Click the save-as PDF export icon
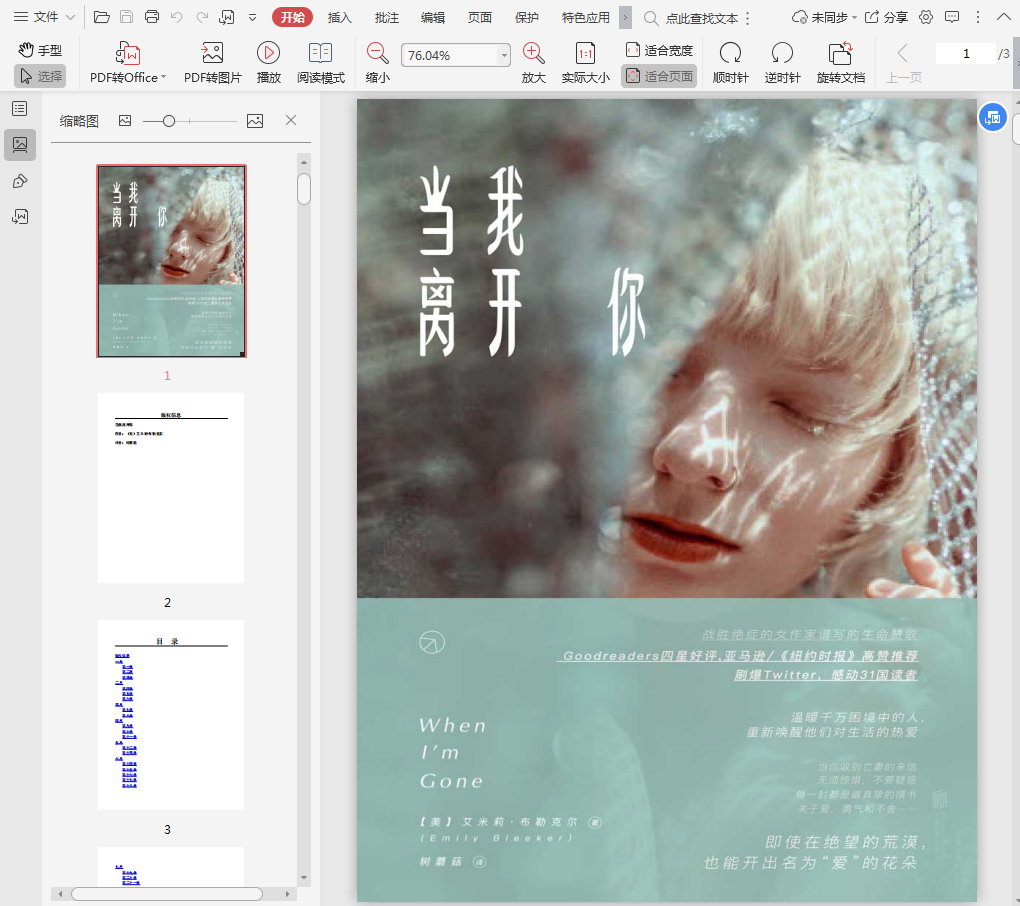Screen dimensions: 1020x906 click(227, 17)
